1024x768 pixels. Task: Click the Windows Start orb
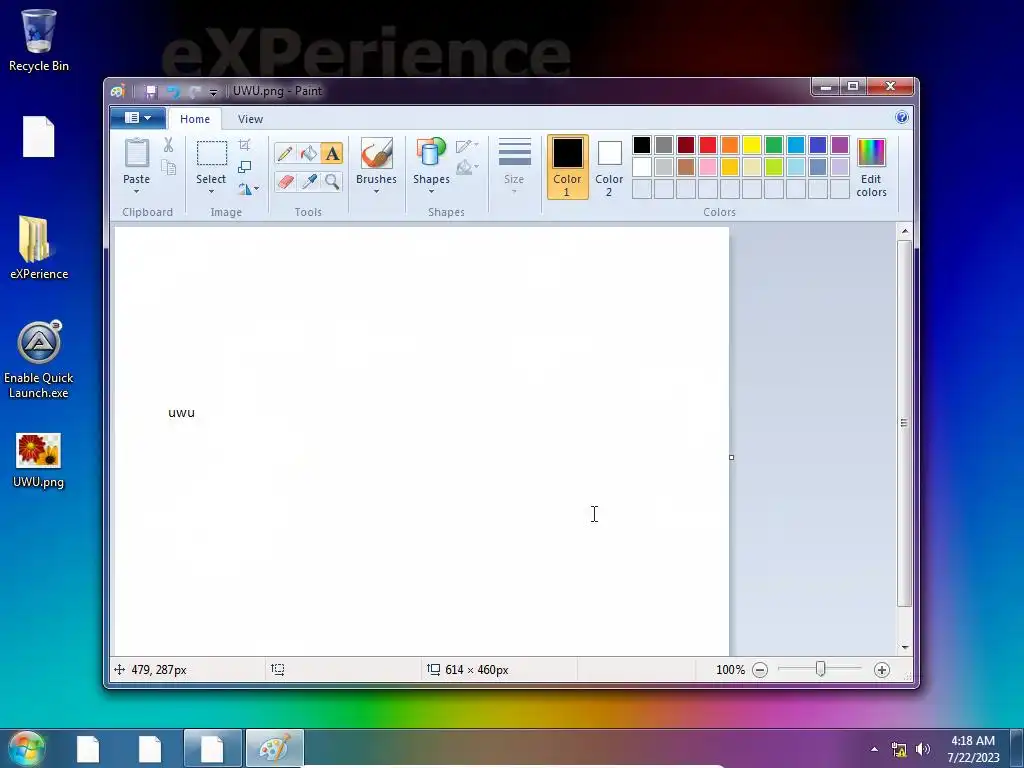26,748
